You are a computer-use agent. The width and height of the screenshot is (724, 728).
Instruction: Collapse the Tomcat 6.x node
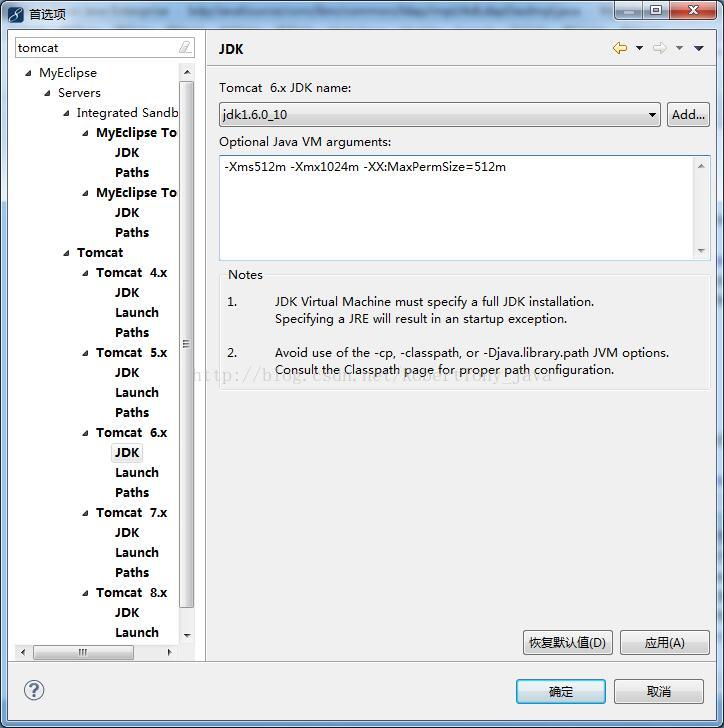point(85,433)
